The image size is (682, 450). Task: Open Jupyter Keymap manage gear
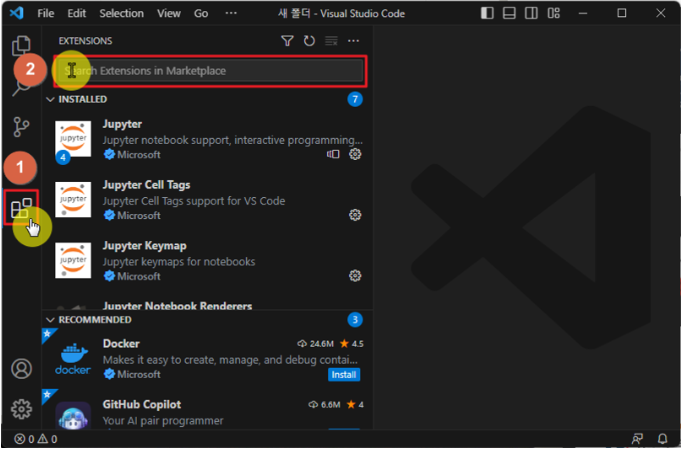356,276
